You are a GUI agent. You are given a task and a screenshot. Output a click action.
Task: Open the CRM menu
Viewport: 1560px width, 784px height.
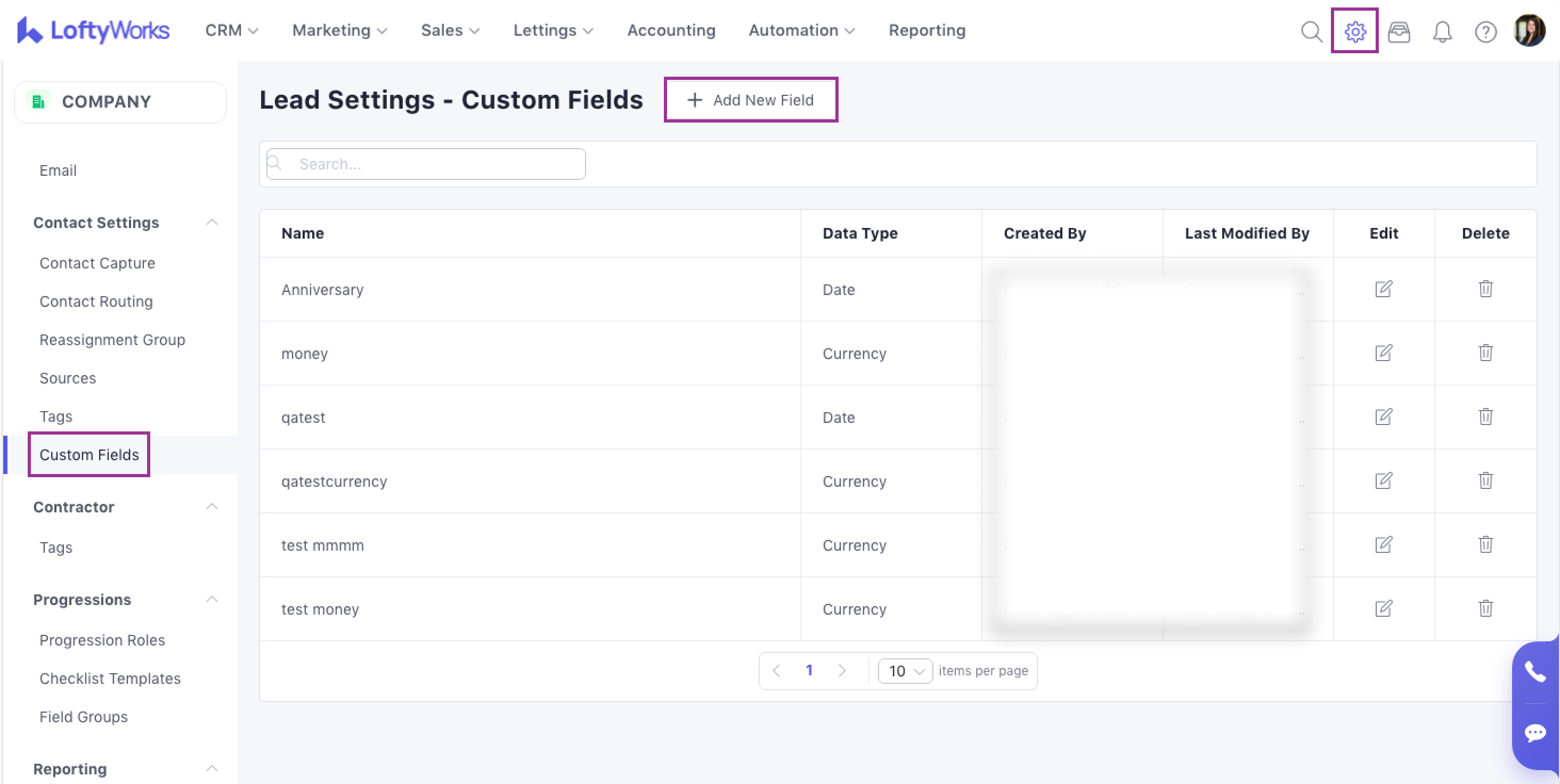click(x=231, y=30)
